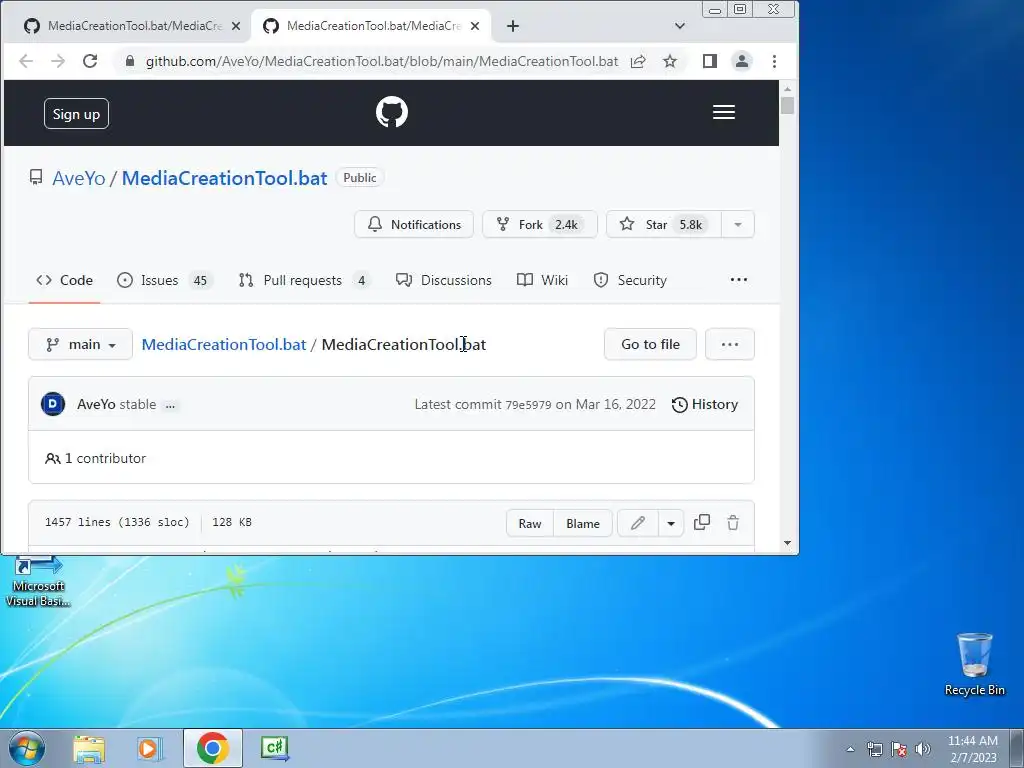
Task: Click Chrome icon in the taskbar
Action: pyautogui.click(x=213, y=748)
